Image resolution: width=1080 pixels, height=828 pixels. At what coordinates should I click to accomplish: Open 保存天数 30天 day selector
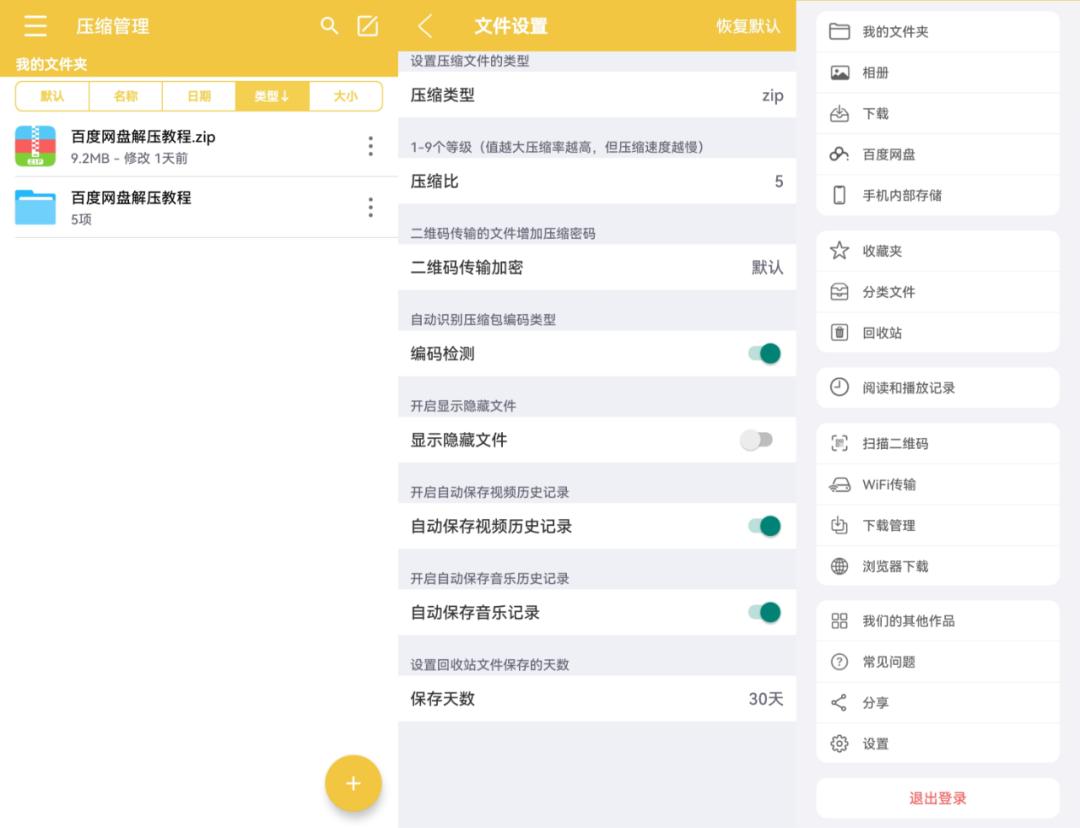click(597, 699)
